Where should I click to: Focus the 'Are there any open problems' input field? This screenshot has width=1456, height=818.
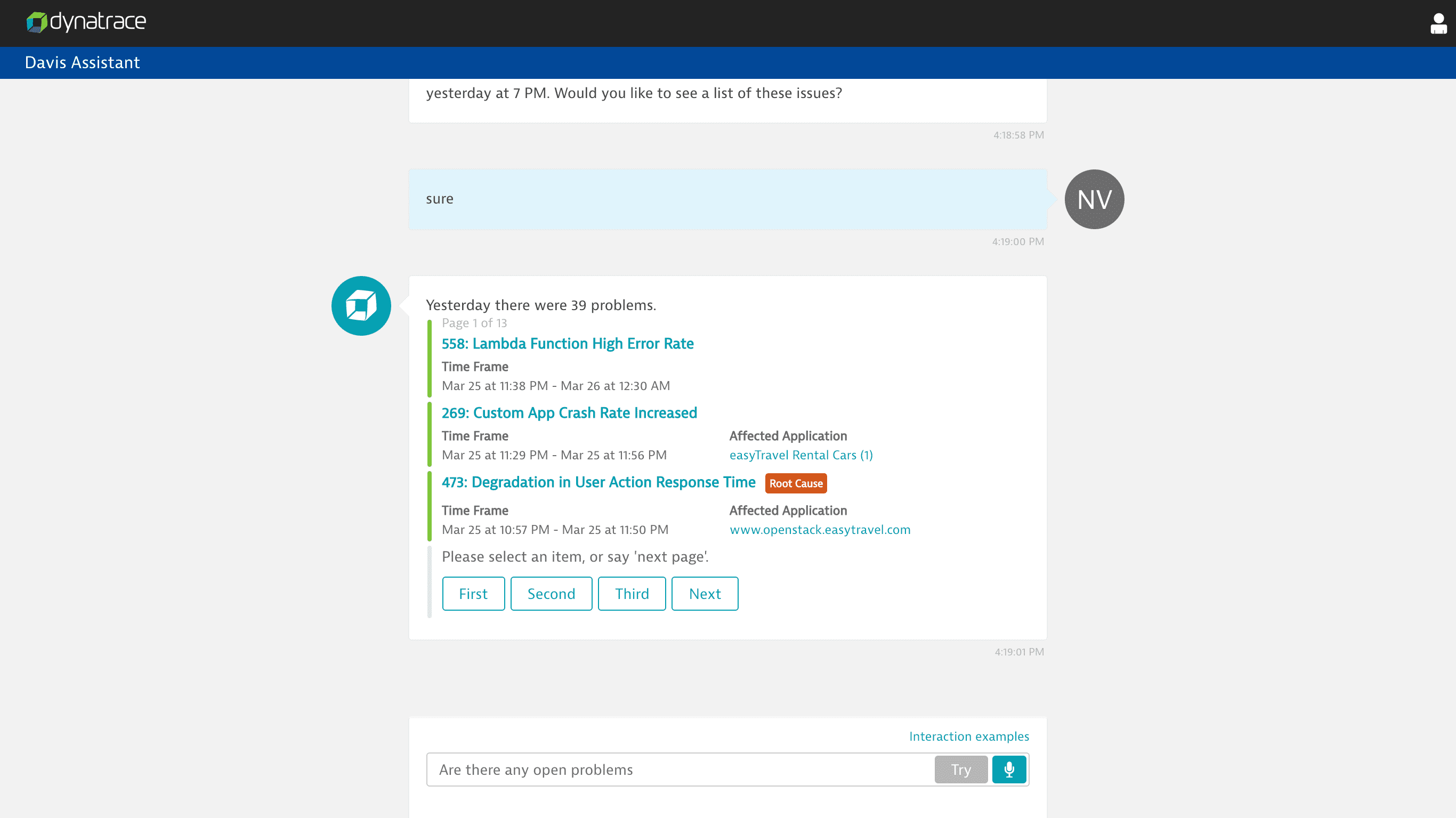pos(680,770)
